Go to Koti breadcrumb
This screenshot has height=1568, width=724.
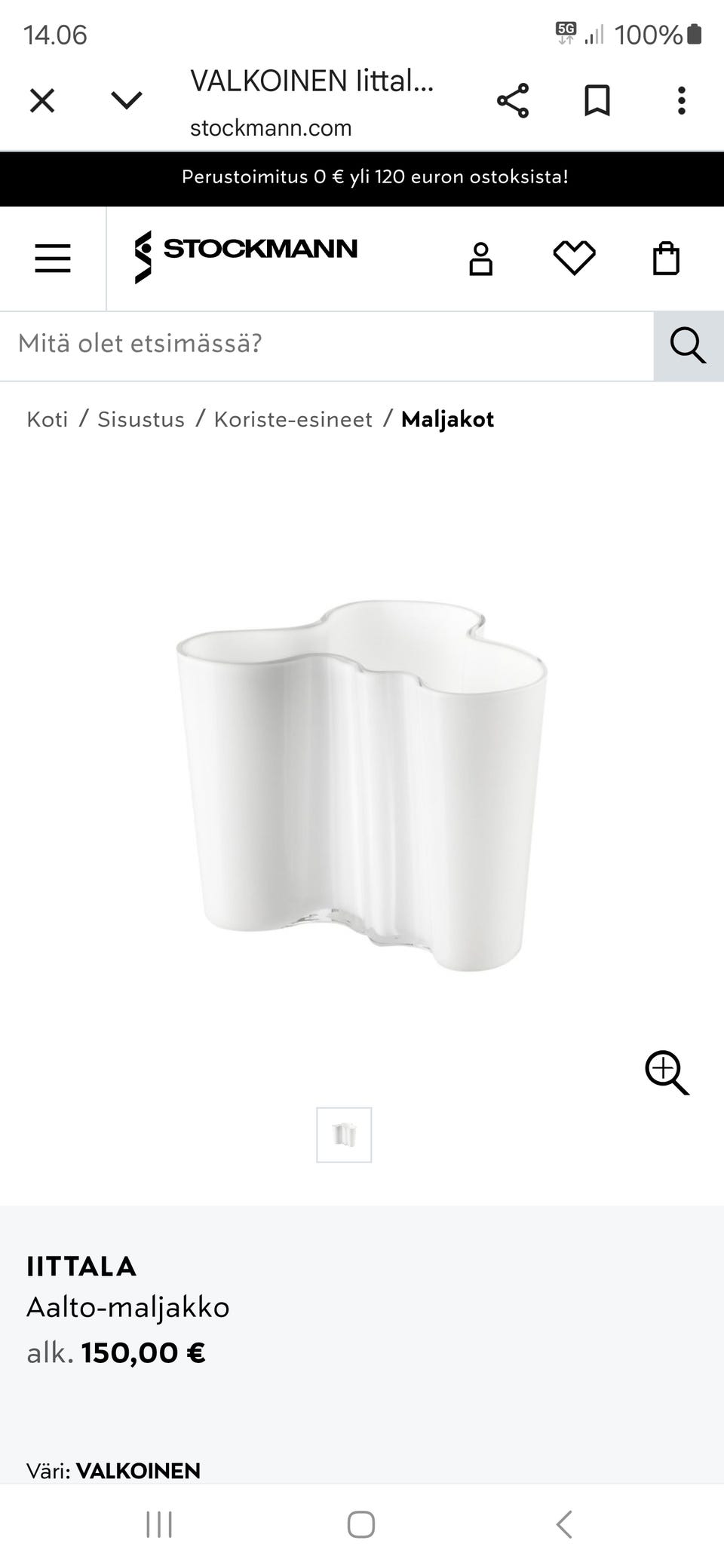[x=48, y=419]
